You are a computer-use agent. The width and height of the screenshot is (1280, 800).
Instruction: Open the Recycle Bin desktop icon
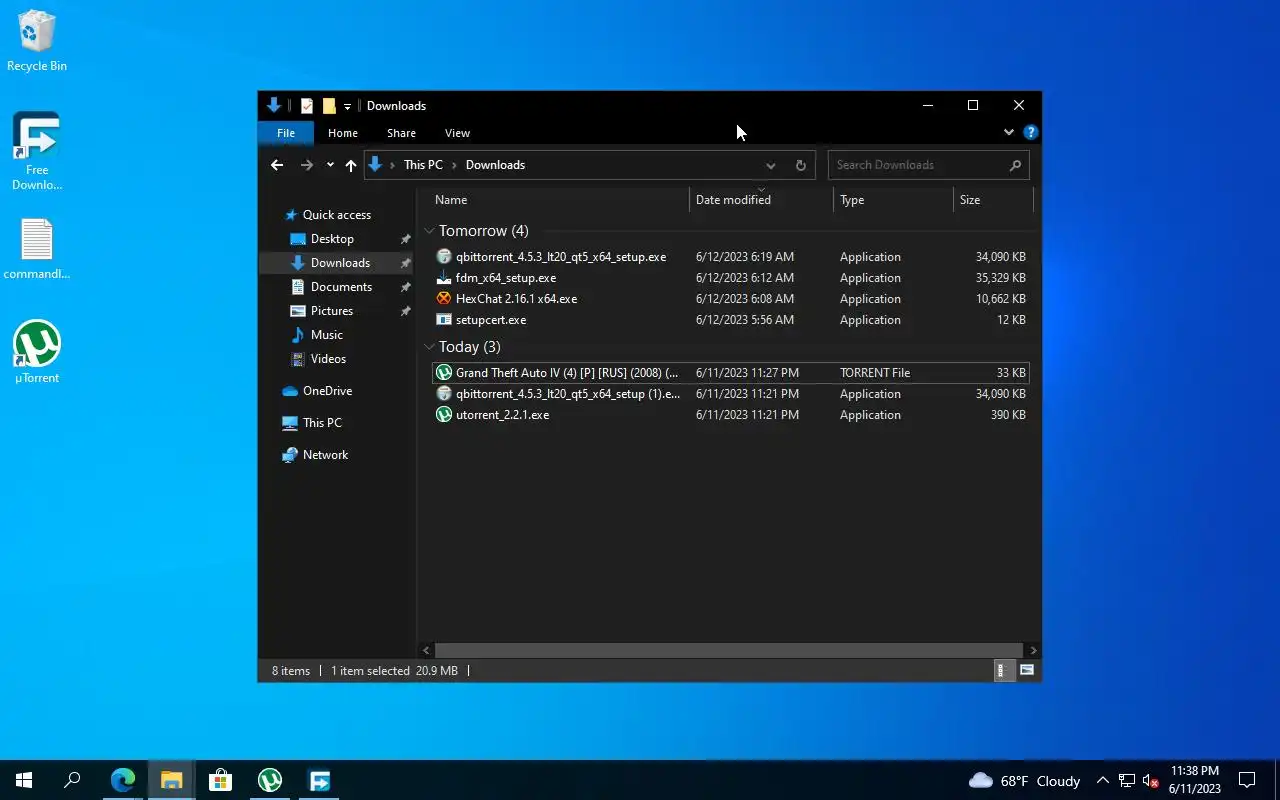click(x=37, y=42)
